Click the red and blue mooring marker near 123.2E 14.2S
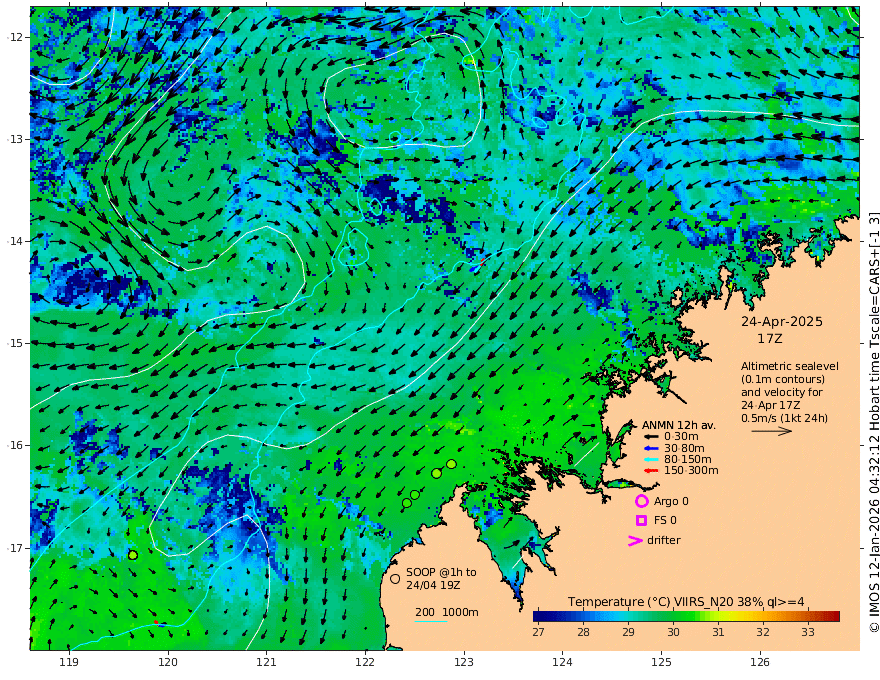This screenshot has width=880, height=680. pyautogui.click(x=478, y=266)
